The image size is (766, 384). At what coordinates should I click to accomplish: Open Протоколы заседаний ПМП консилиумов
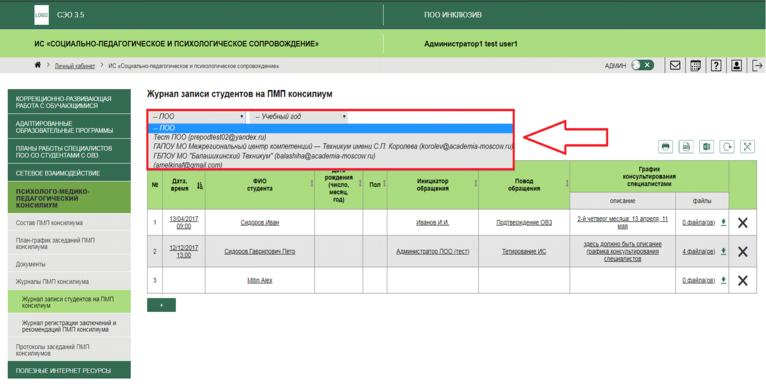coord(69,349)
